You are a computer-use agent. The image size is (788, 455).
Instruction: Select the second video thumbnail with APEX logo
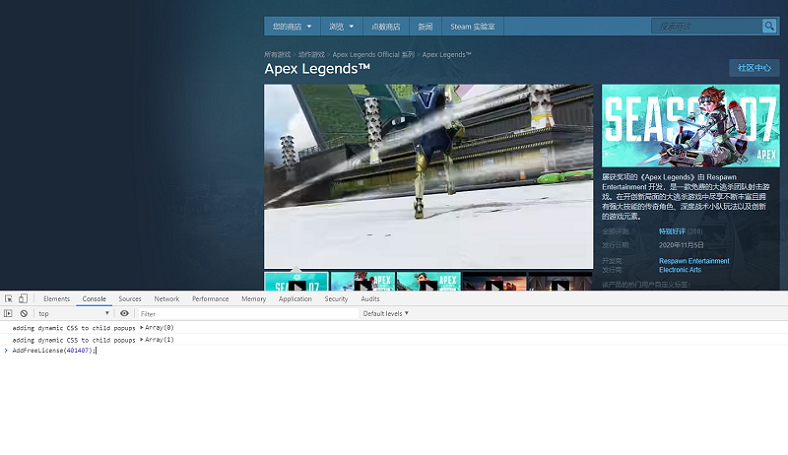pos(362,282)
